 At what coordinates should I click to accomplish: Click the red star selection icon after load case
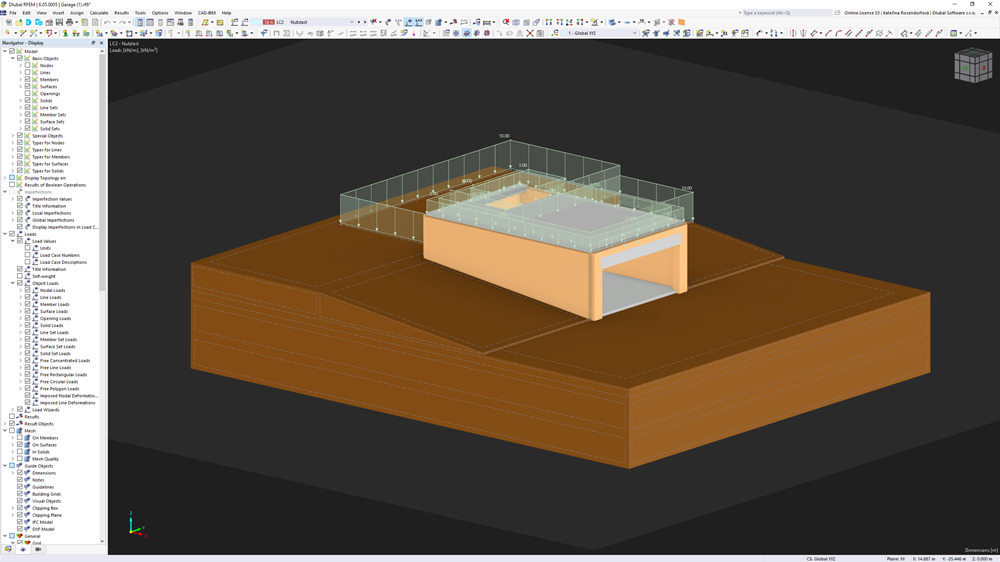click(x=373, y=22)
